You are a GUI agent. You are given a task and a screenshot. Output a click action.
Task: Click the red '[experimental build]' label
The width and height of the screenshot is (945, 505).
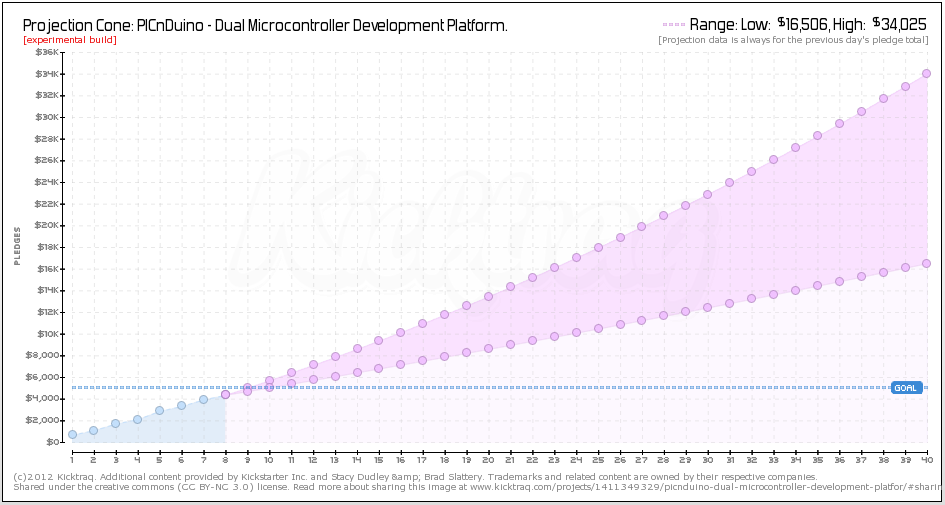70,40
